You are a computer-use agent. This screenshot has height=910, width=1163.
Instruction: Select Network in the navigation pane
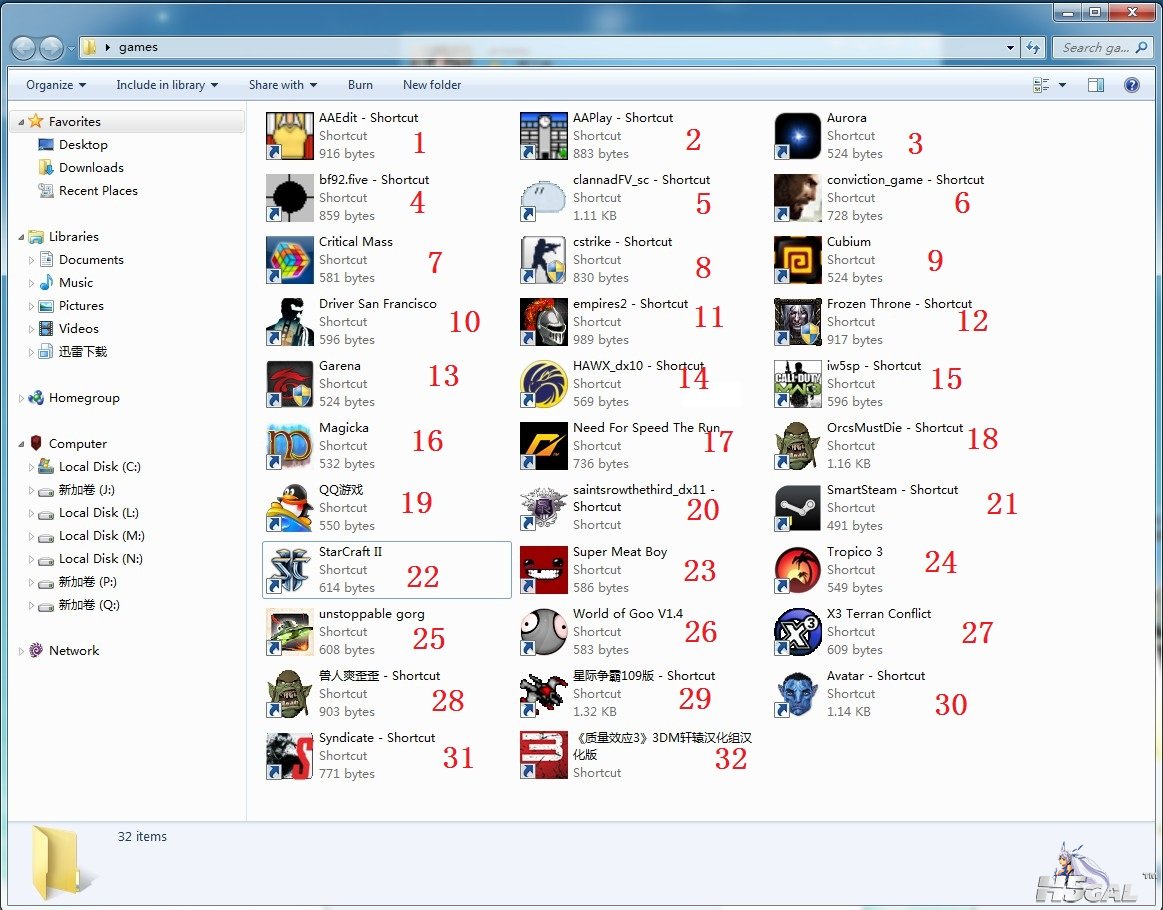[73, 650]
